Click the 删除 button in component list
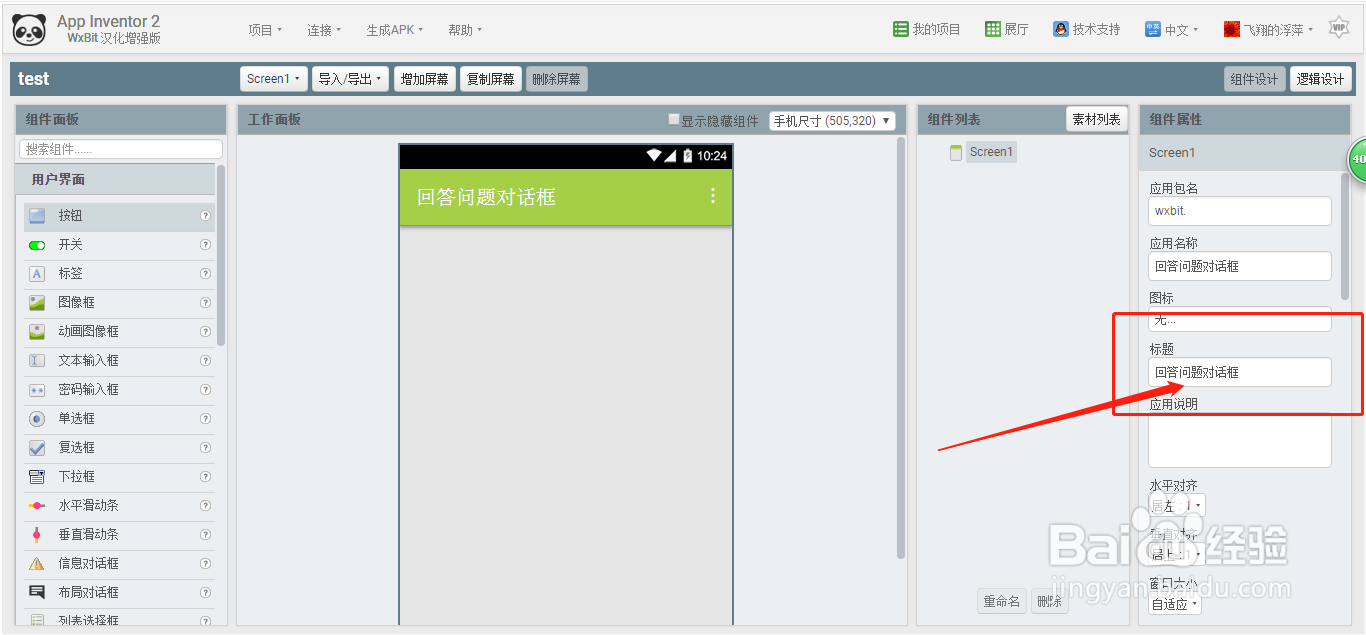The width and height of the screenshot is (1366, 635). (x=1050, y=601)
